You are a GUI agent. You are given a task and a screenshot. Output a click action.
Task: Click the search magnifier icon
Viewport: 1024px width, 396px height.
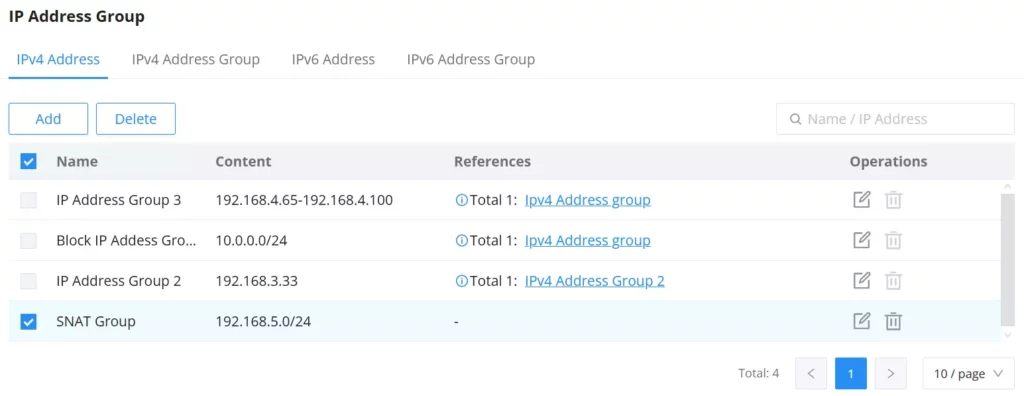coord(795,119)
